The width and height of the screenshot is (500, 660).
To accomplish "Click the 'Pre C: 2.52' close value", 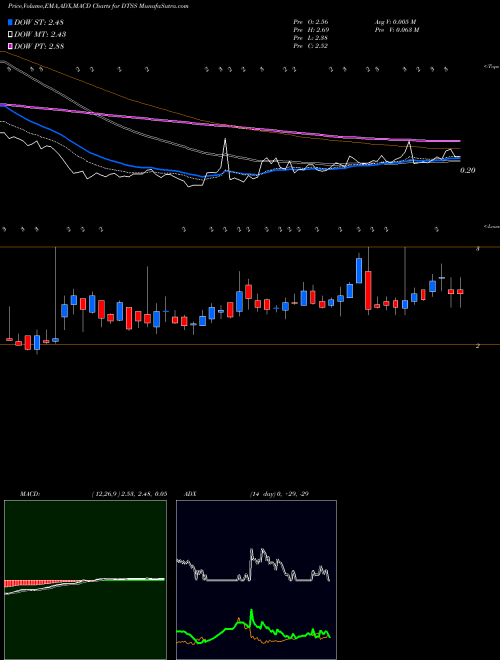I will click(x=311, y=46).
